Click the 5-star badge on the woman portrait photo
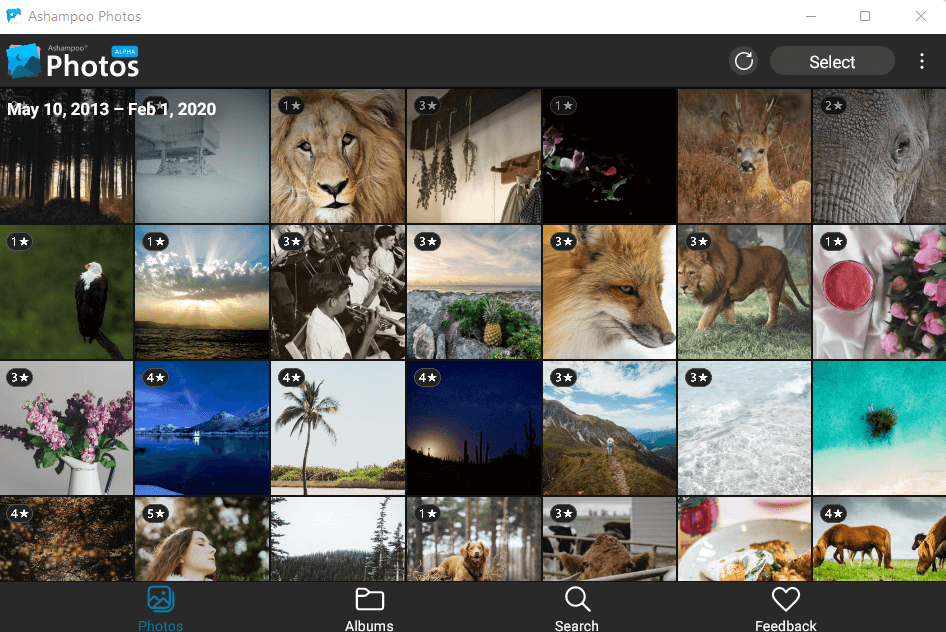 pos(155,514)
